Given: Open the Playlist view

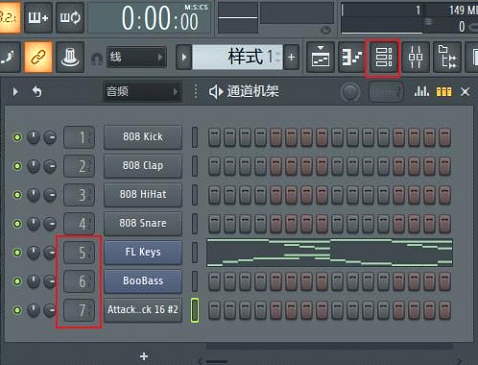Looking at the screenshot, I should [320, 58].
